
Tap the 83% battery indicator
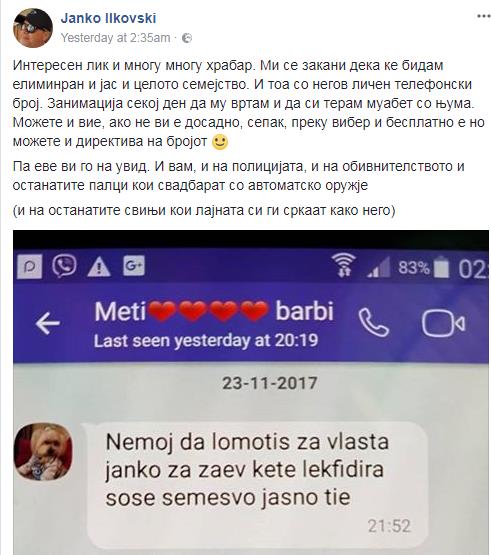tap(423, 268)
